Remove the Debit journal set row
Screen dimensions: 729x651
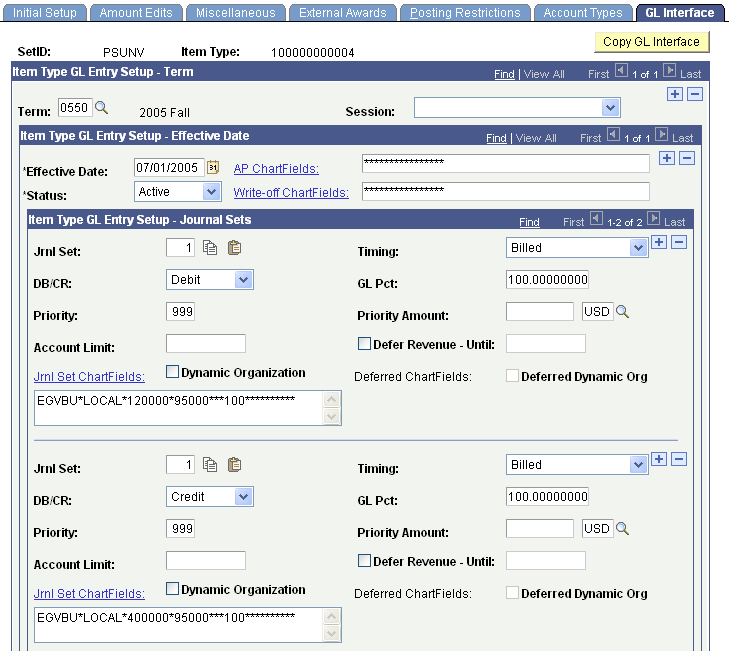click(x=679, y=242)
